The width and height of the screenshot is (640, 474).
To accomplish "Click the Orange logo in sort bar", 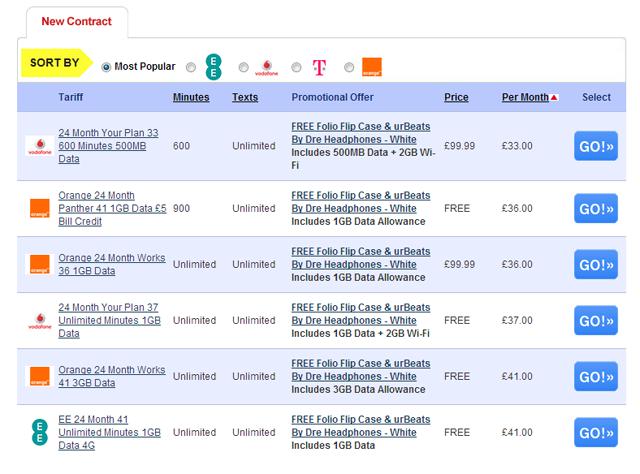I will (372, 67).
